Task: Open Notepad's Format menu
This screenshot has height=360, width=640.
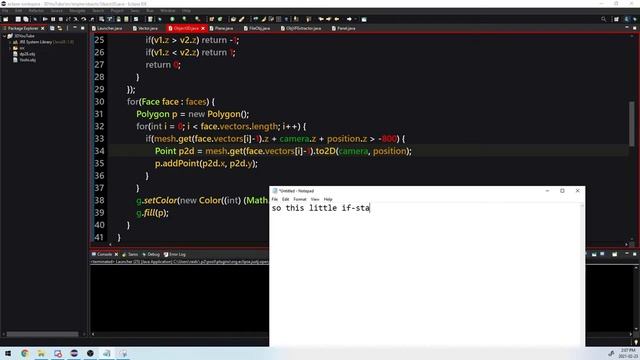Action: click(300, 199)
